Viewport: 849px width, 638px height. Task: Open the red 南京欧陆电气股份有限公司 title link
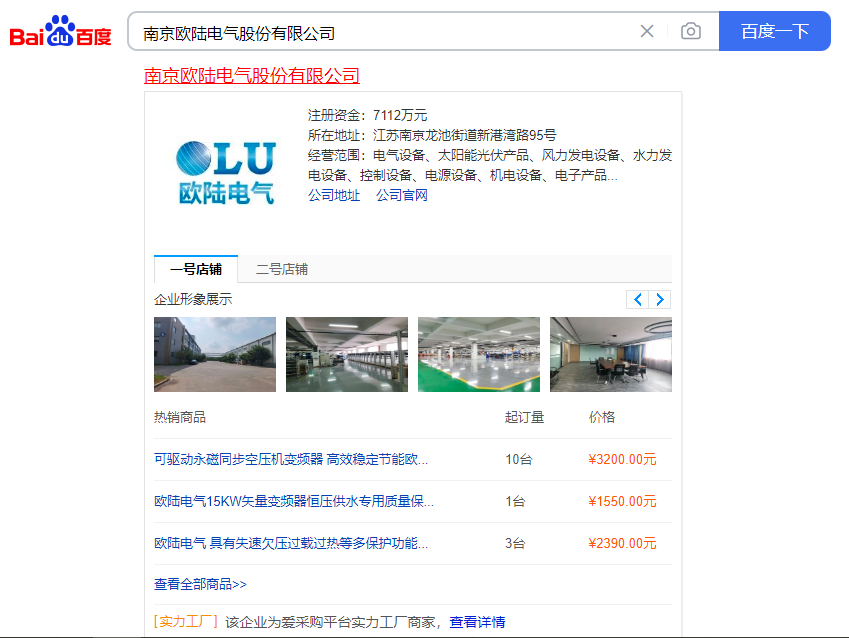pyautogui.click(x=252, y=76)
